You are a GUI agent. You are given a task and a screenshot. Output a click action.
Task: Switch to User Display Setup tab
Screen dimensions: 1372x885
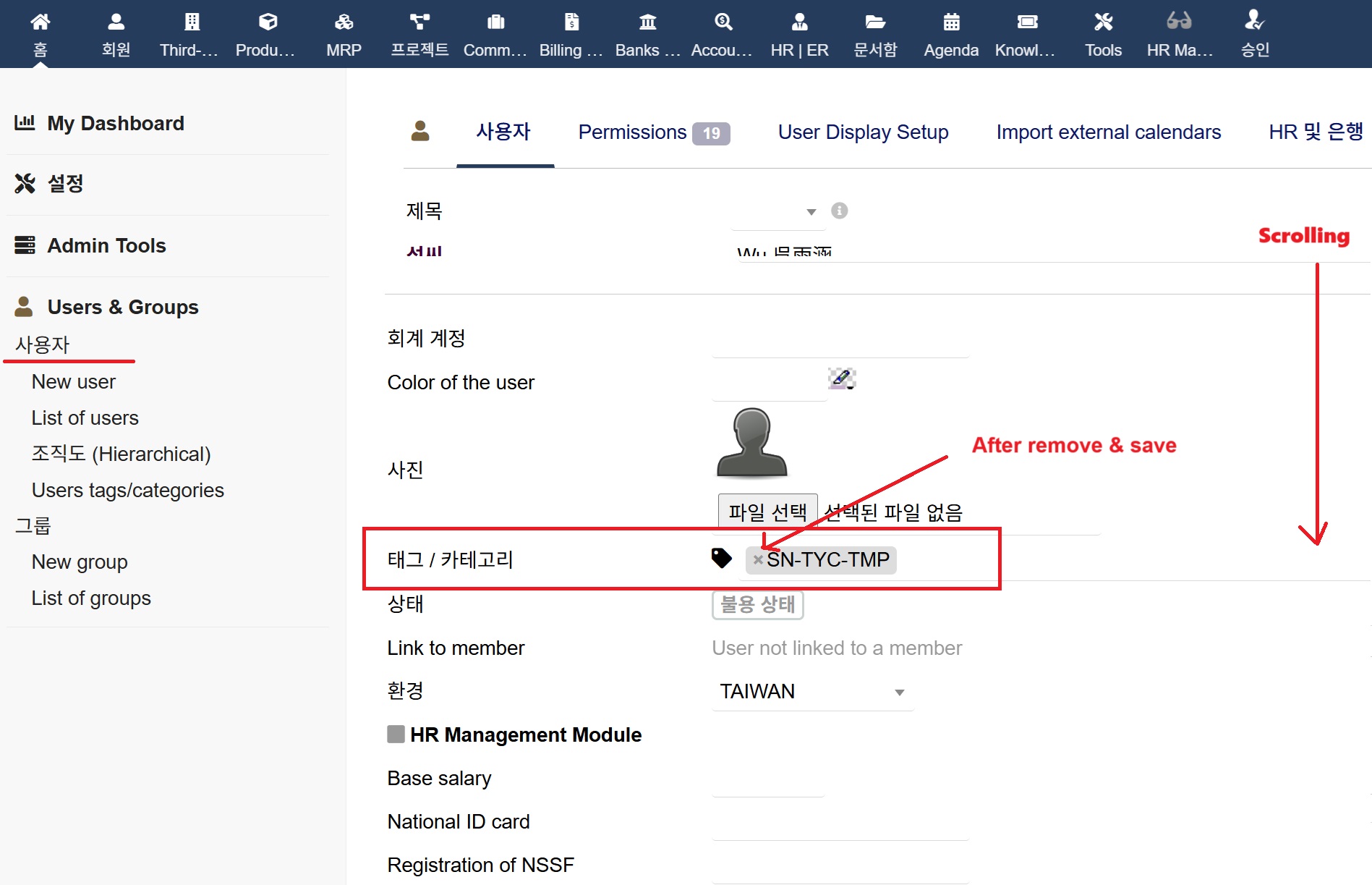[863, 132]
